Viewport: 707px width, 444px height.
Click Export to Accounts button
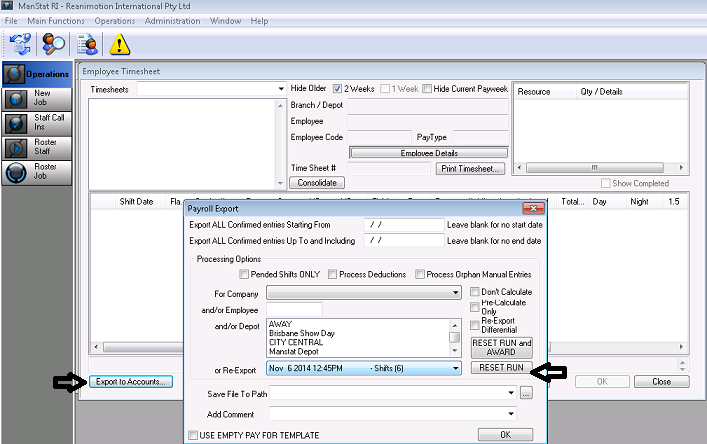point(130,381)
